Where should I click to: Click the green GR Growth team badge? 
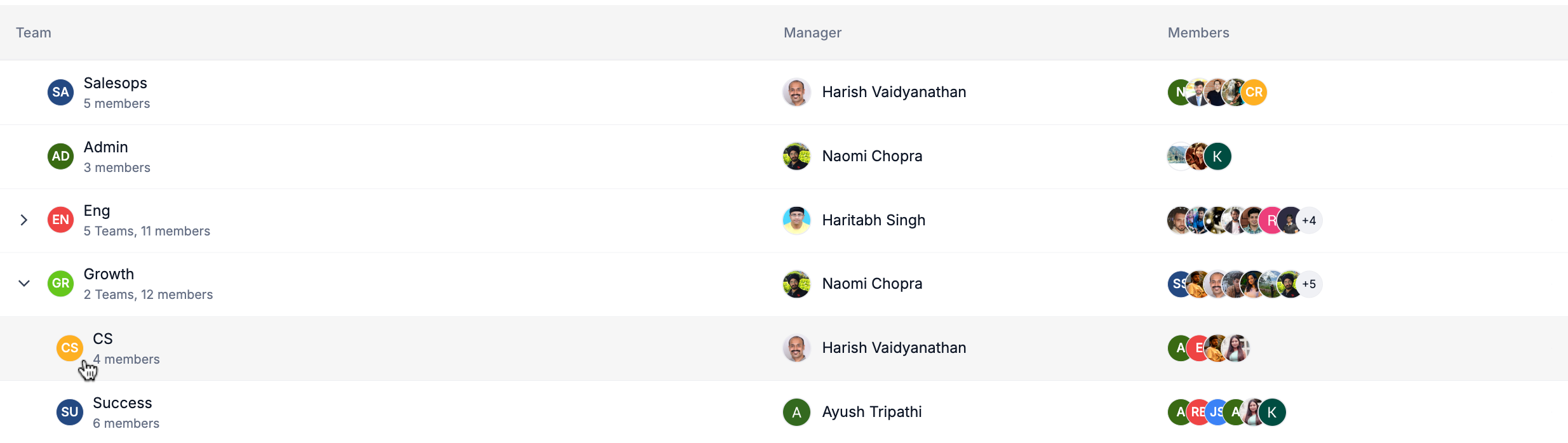tap(60, 283)
